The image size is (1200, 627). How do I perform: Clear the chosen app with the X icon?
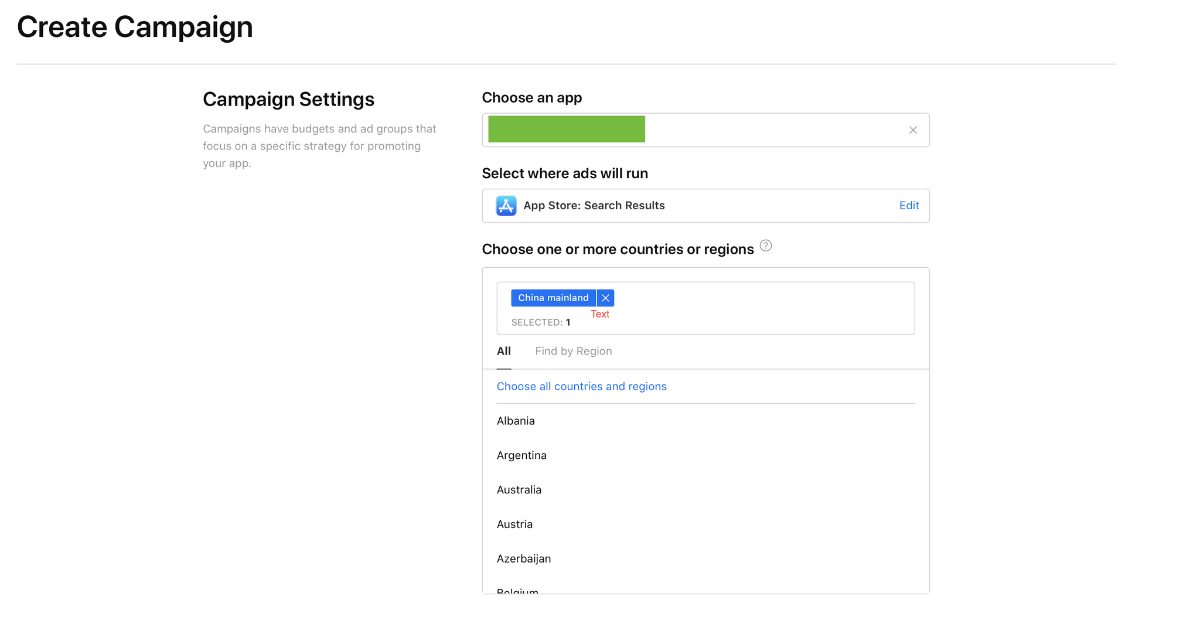912,129
